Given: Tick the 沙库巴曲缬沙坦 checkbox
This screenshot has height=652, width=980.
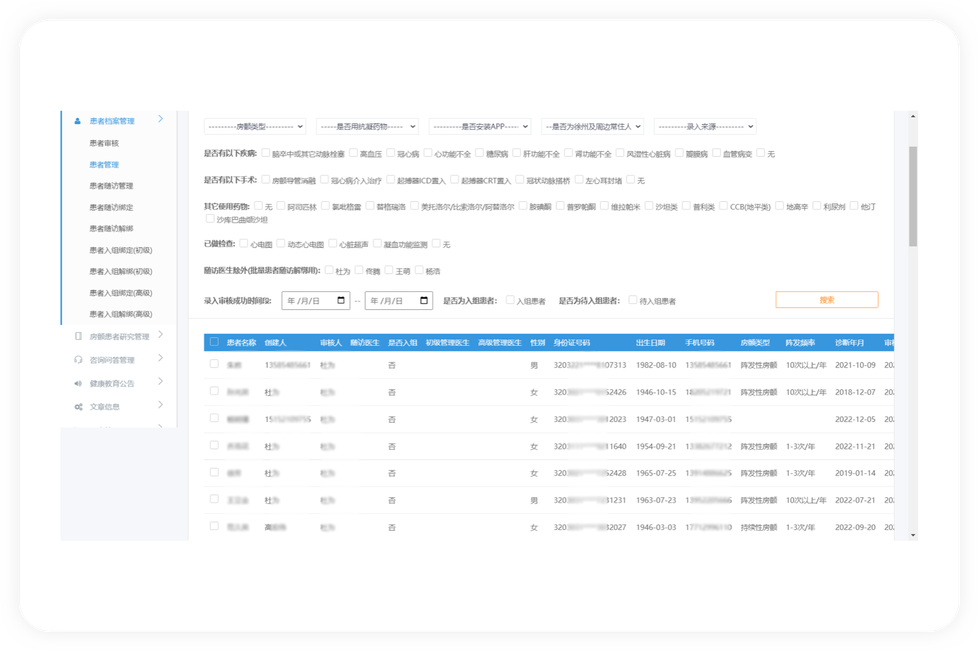Looking at the screenshot, I should pyautogui.click(x=210, y=219).
